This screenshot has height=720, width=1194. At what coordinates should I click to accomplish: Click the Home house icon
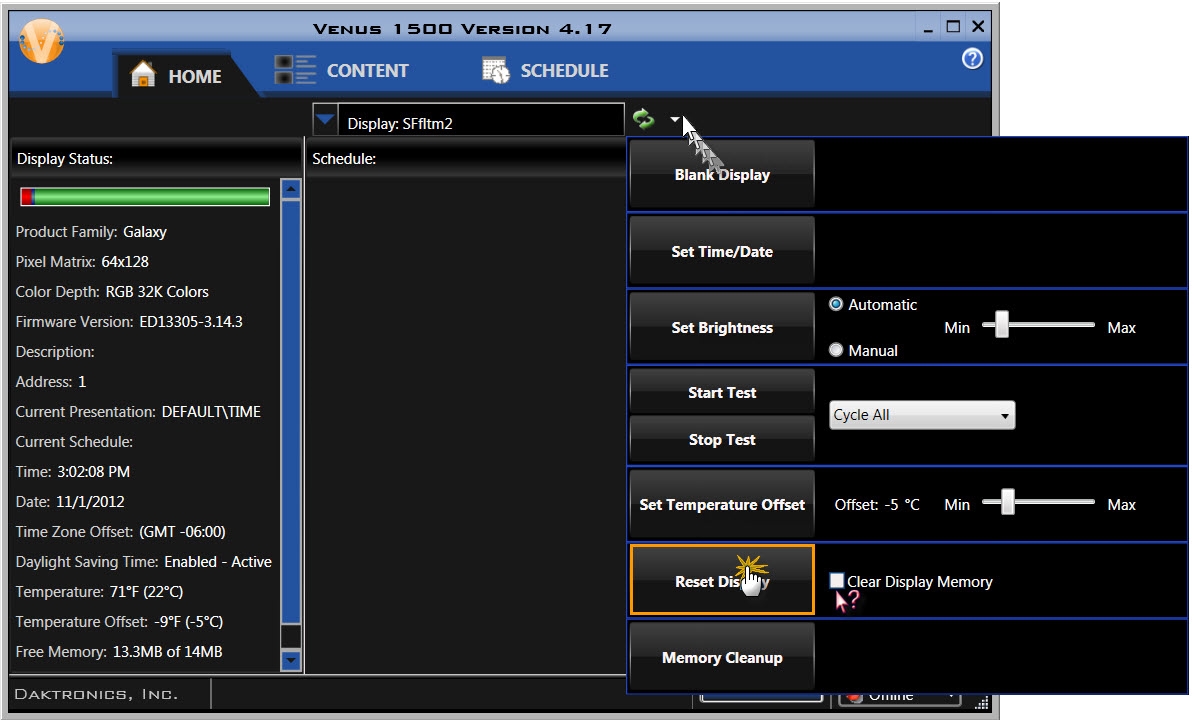pyautogui.click(x=144, y=75)
